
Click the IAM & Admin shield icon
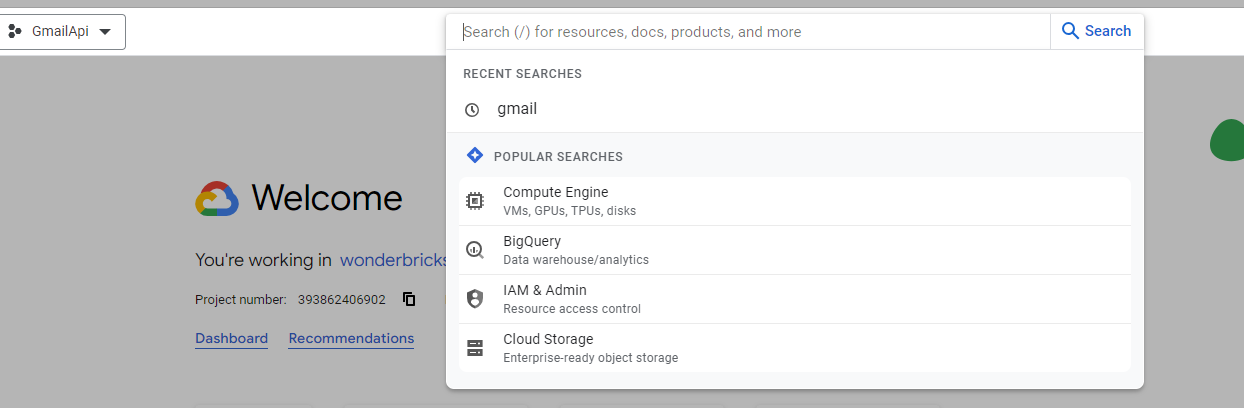(475, 299)
